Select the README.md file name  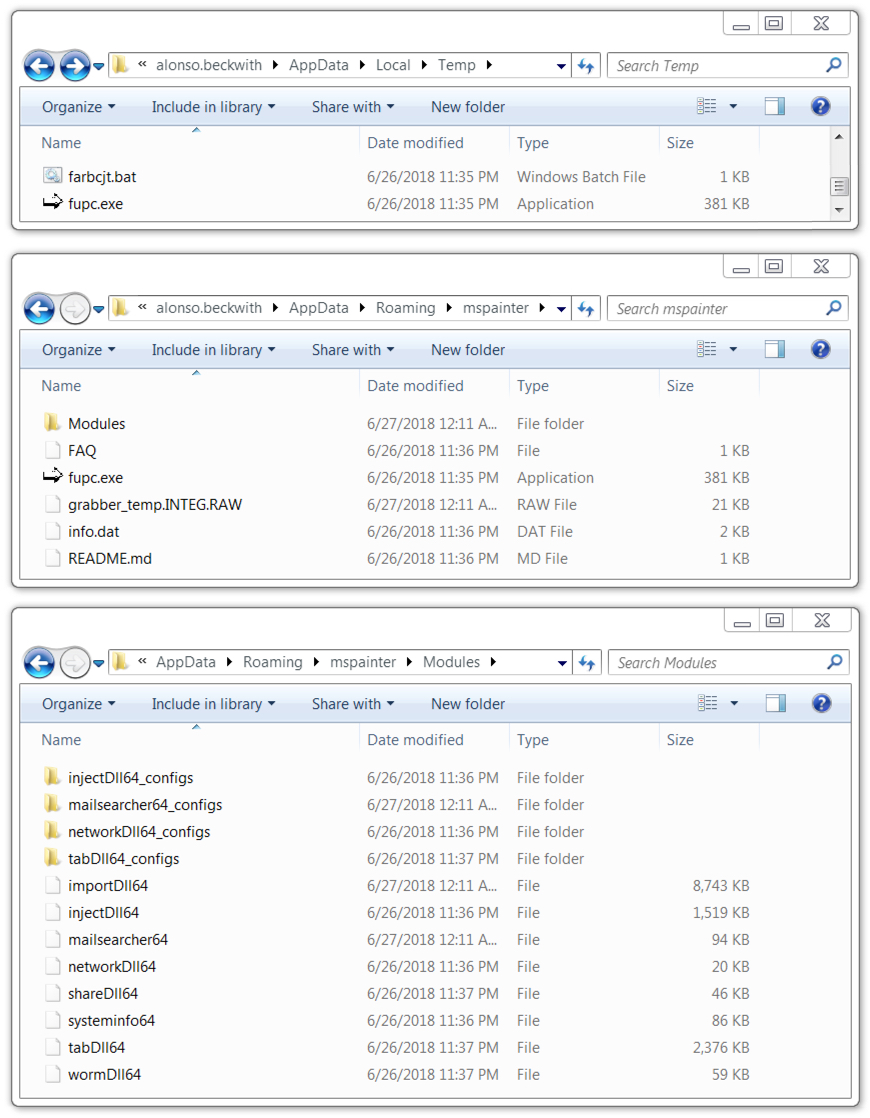pyautogui.click(x=110, y=559)
